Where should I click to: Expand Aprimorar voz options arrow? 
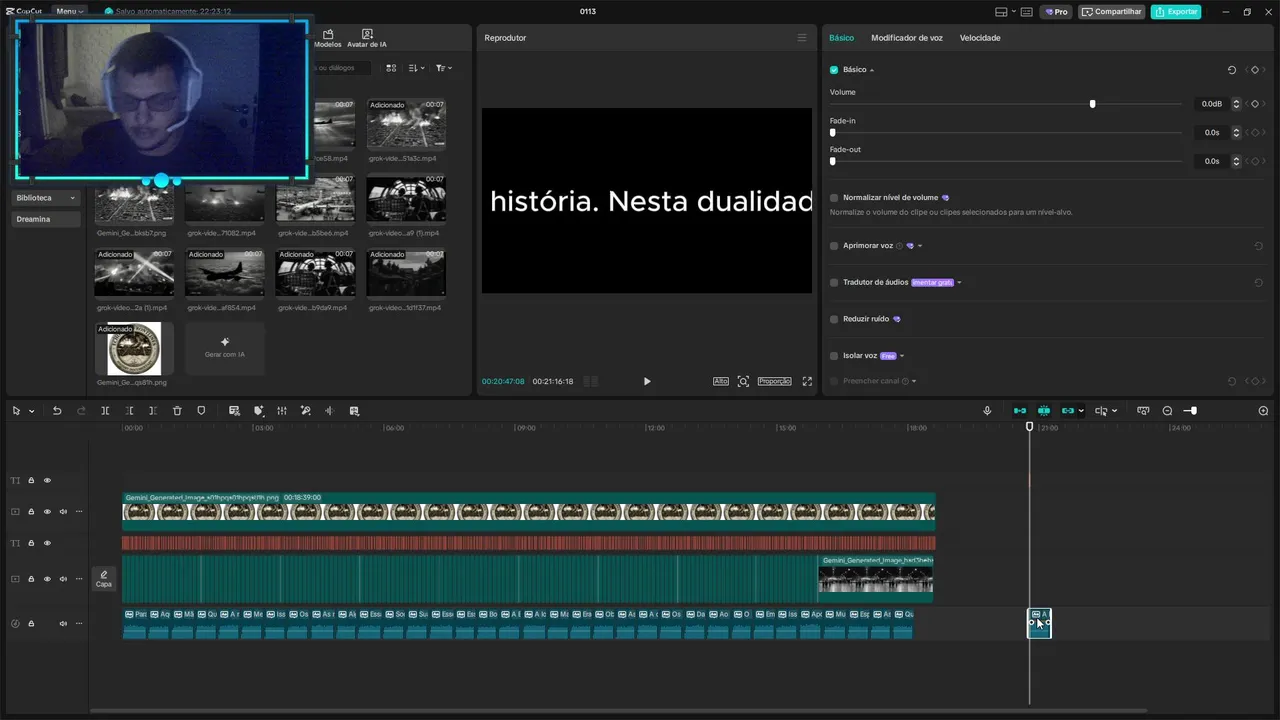pyautogui.click(x=920, y=246)
